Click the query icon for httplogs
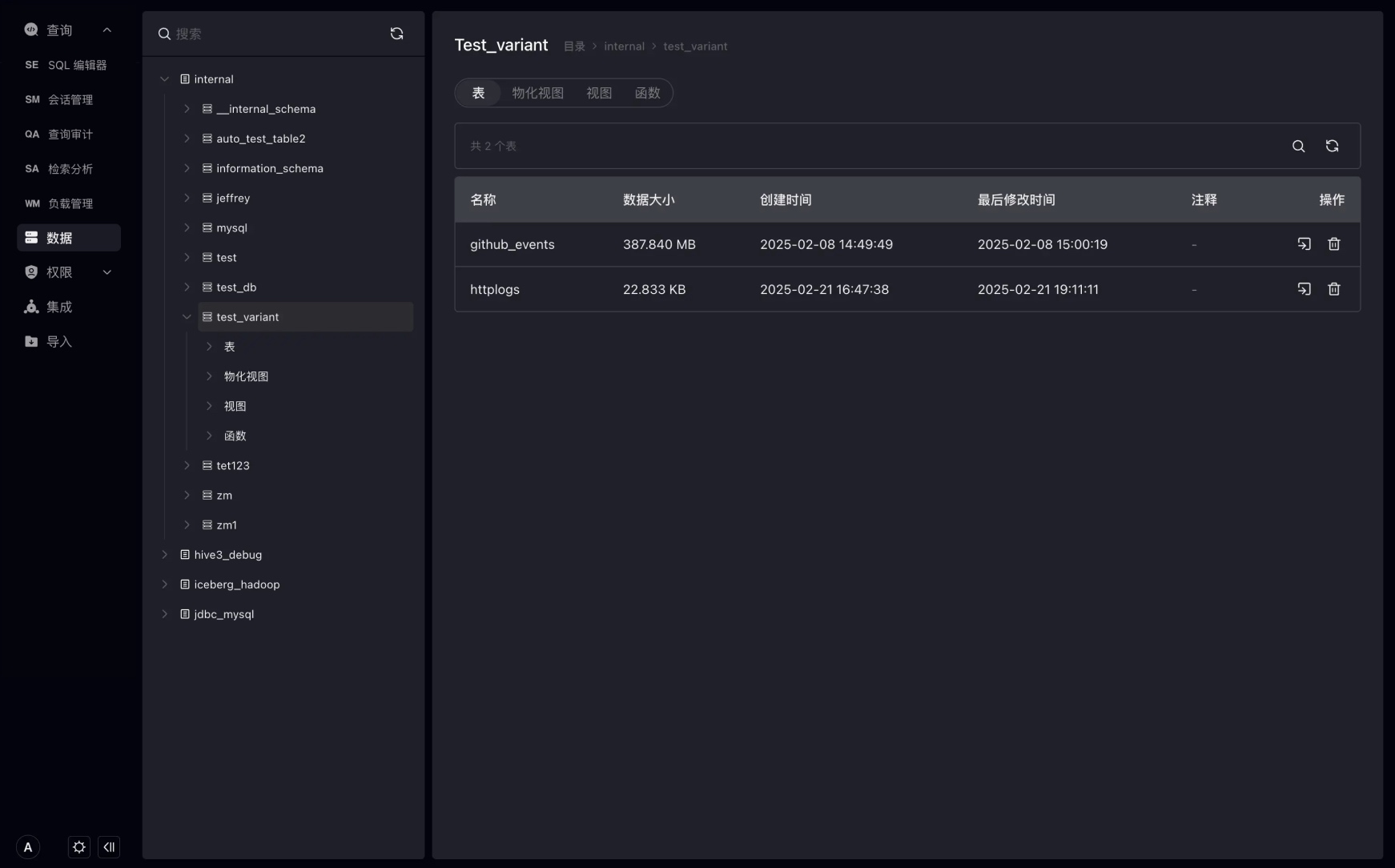This screenshot has height=868, width=1395. click(x=1304, y=289)
